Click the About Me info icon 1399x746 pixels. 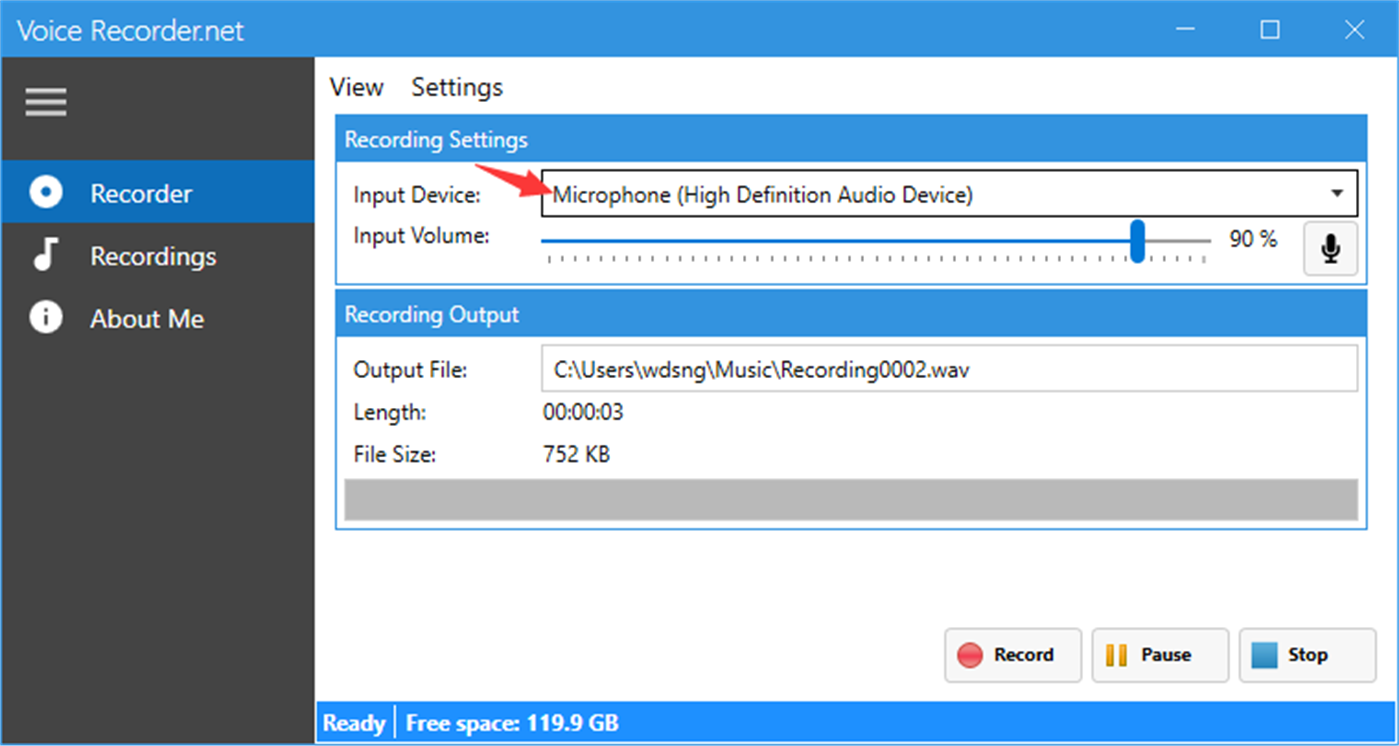45,318
